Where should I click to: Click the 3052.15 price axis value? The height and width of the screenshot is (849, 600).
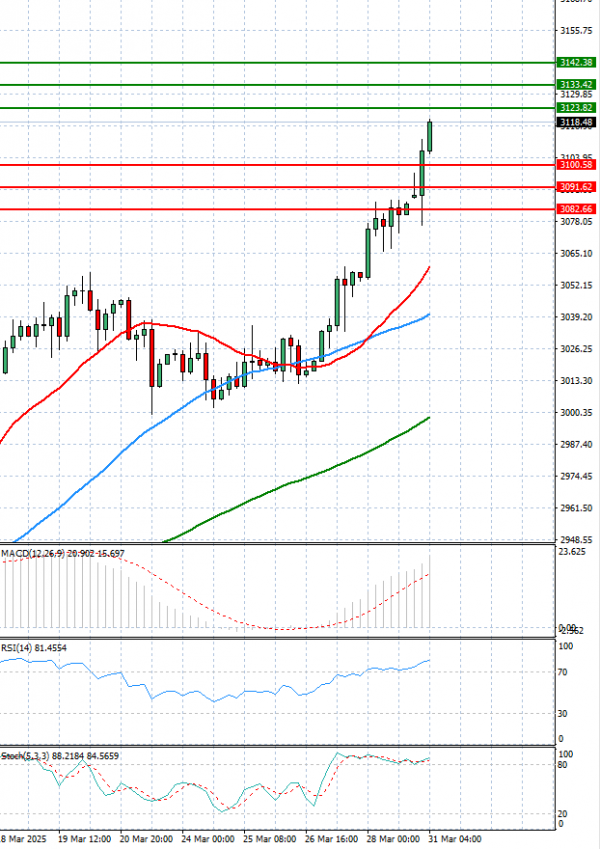click(x=576, y=285)
